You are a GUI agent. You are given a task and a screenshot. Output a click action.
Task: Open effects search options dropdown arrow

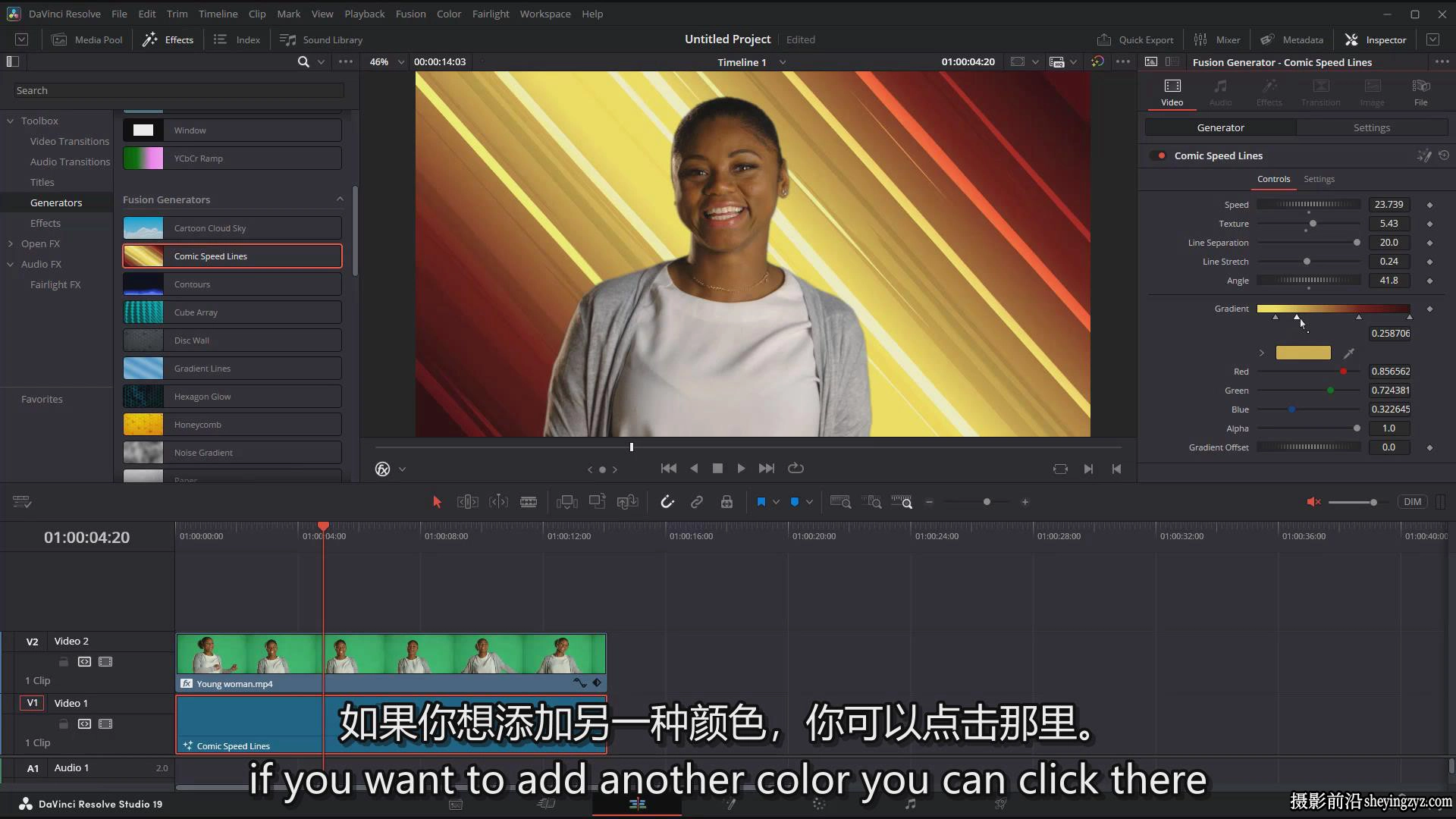coord(321,62)
